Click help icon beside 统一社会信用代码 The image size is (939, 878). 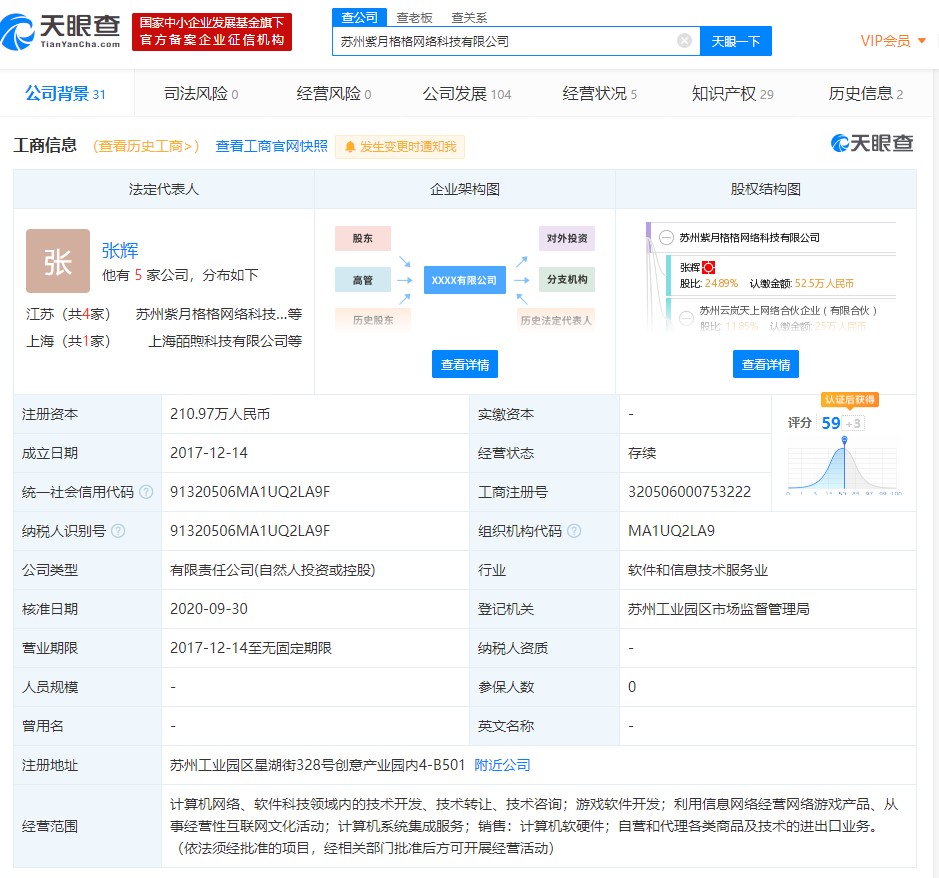(x=146, y=492)
